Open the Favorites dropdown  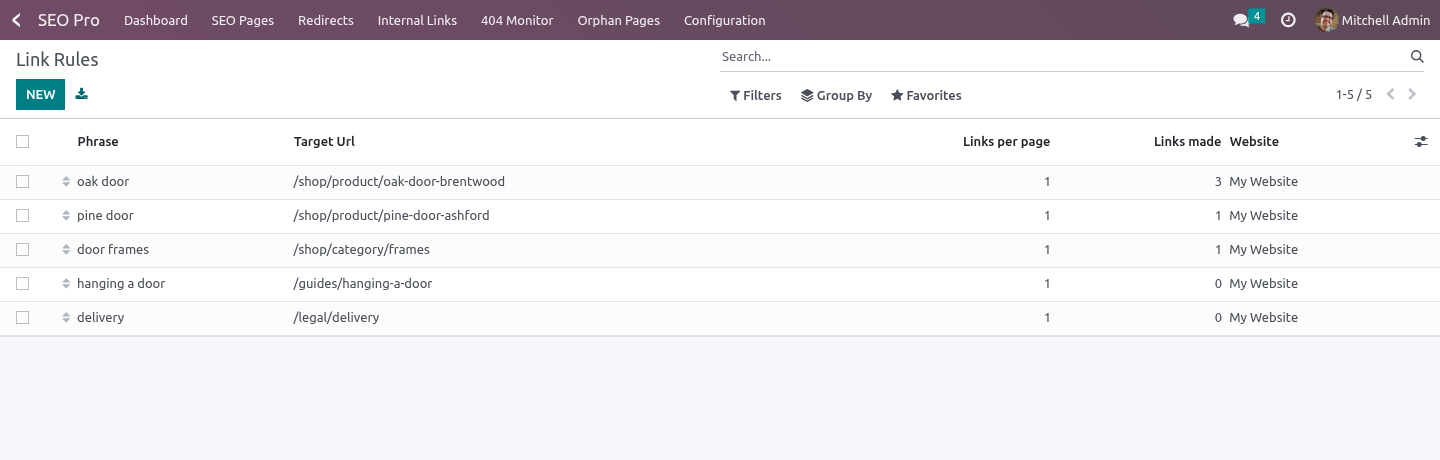(926, 96)
